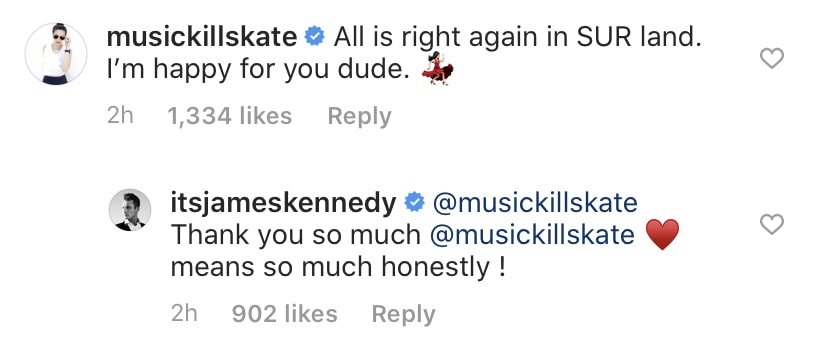Click the 'means so much honestly !' text
Screen dimensions: 828x360
click(338, 268)
